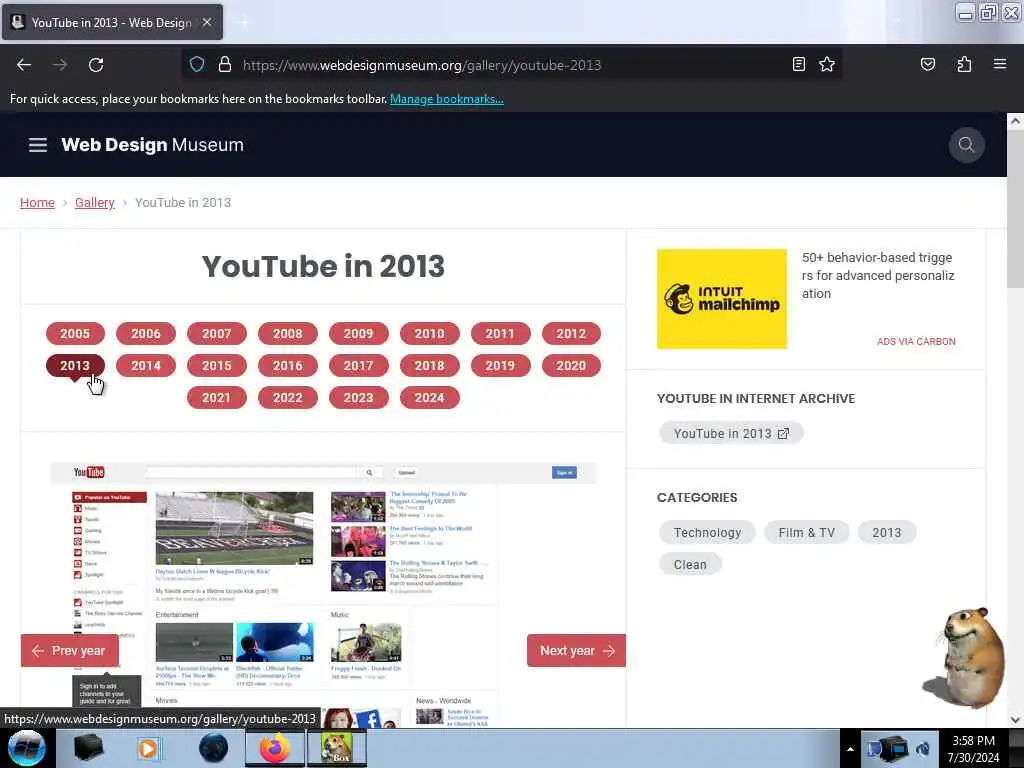Open the extensions puzzle icon

pos(964,64)
